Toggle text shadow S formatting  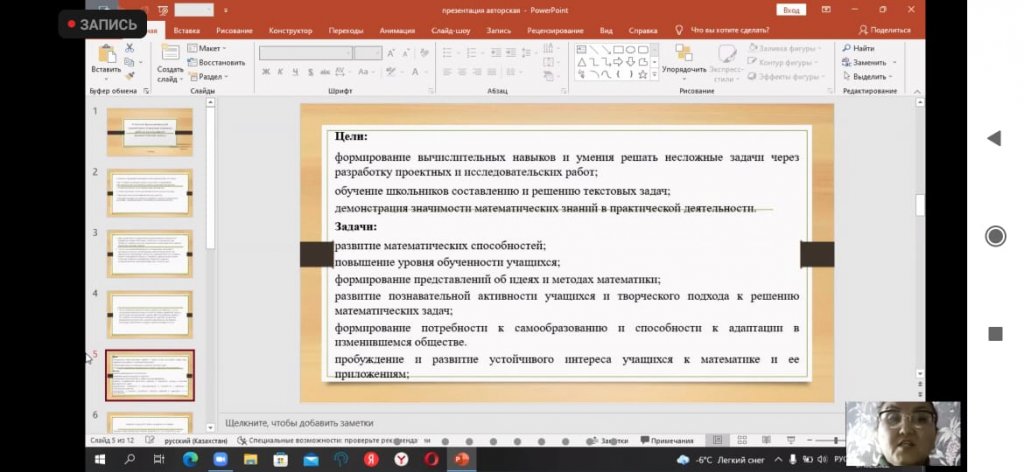click(x=310, y=72)
